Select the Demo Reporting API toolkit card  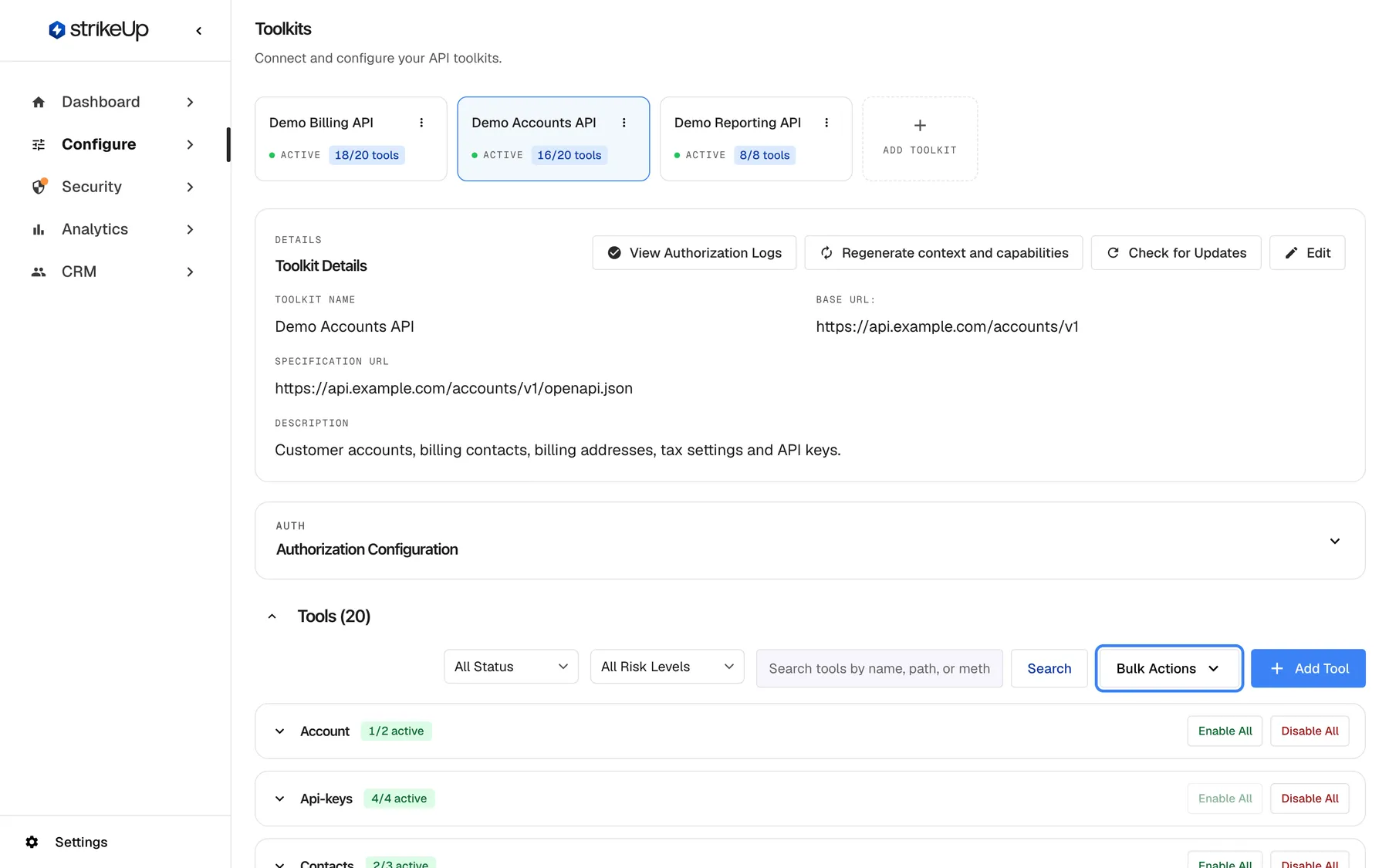coord(755,139)
